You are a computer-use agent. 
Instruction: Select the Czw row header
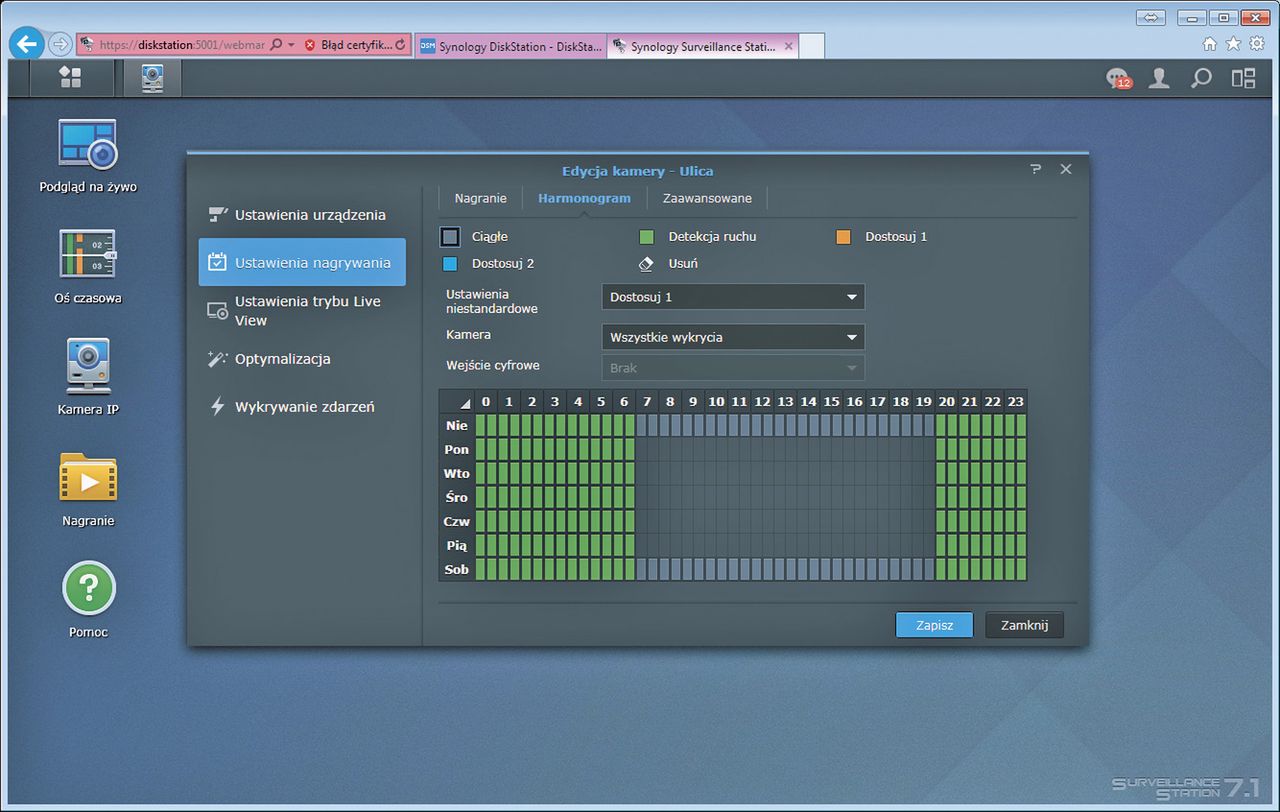[457, 521]
